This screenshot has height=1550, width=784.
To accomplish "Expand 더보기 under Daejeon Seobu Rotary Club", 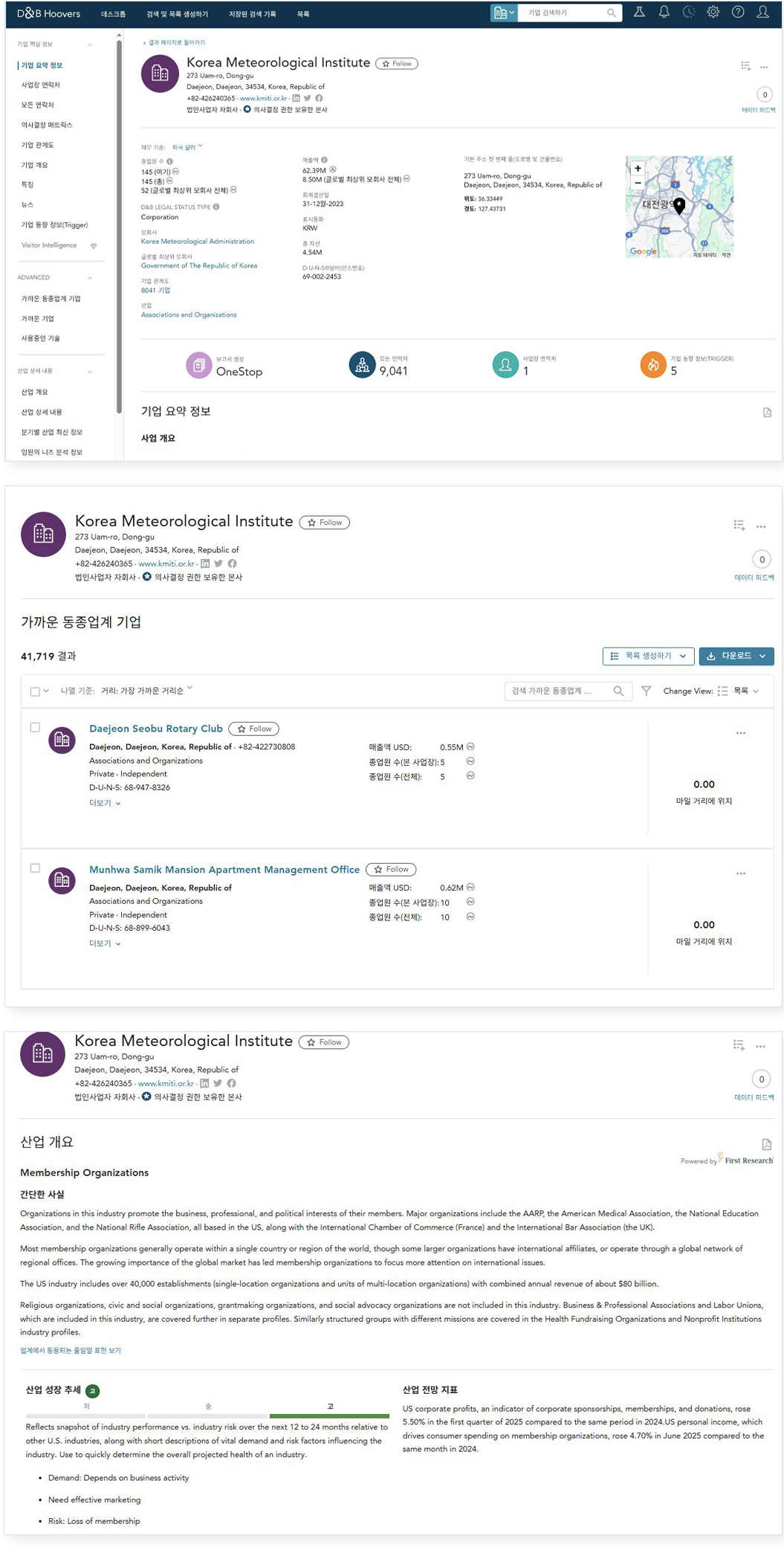I will tap(104, 803).
